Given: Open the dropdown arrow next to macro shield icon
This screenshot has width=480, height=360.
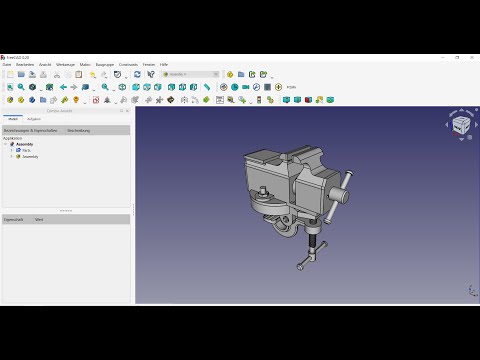Looking at the screenshot, I should [126, 77].
